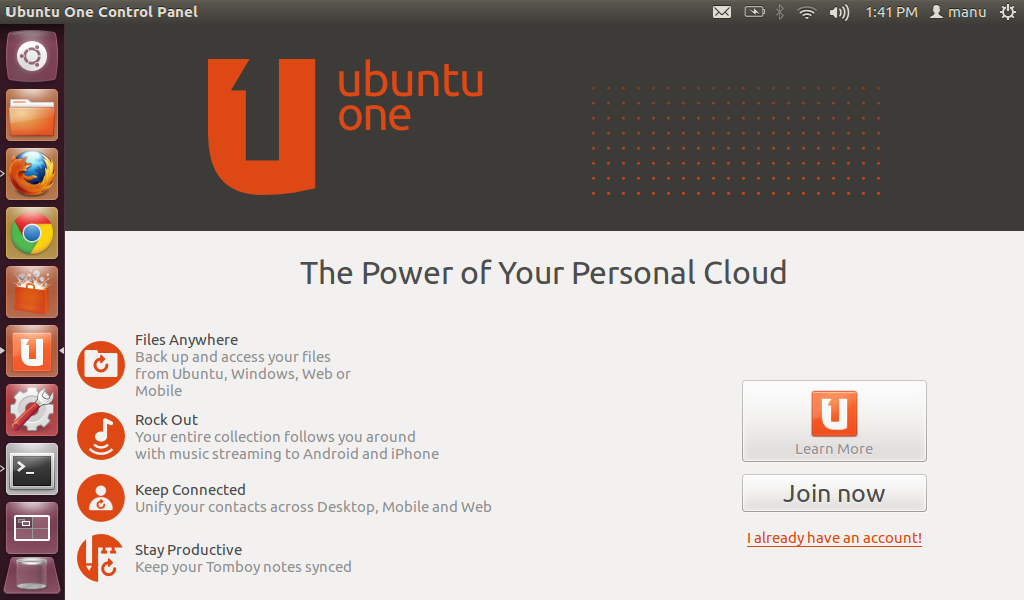Open System Settings from the launcher
1024x600 pixels.
click(31, 410)
